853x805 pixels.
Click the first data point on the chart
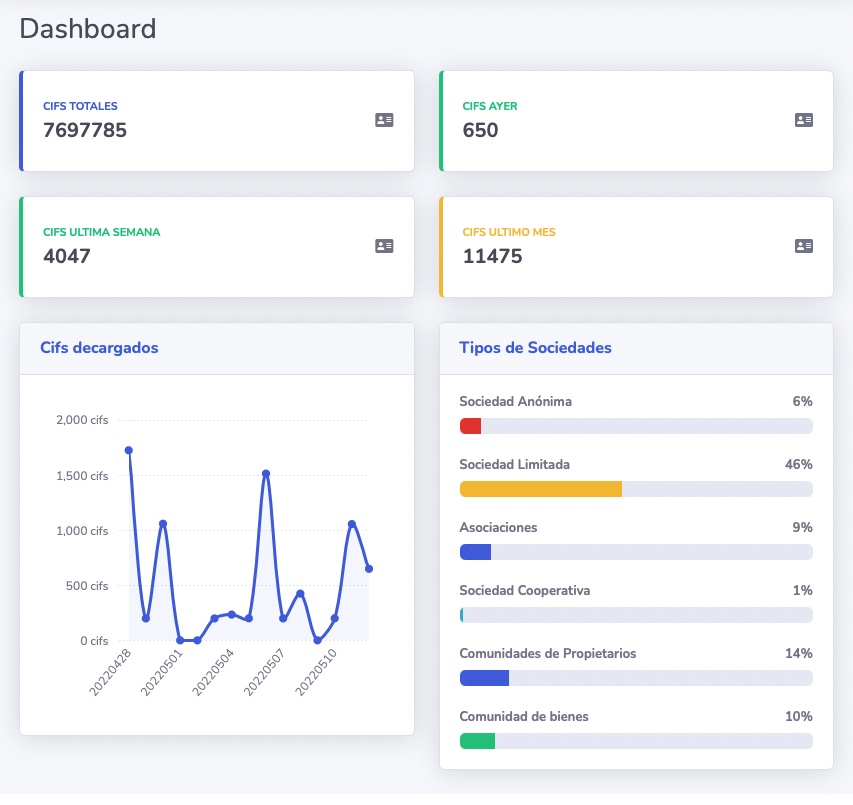[129, 450]
